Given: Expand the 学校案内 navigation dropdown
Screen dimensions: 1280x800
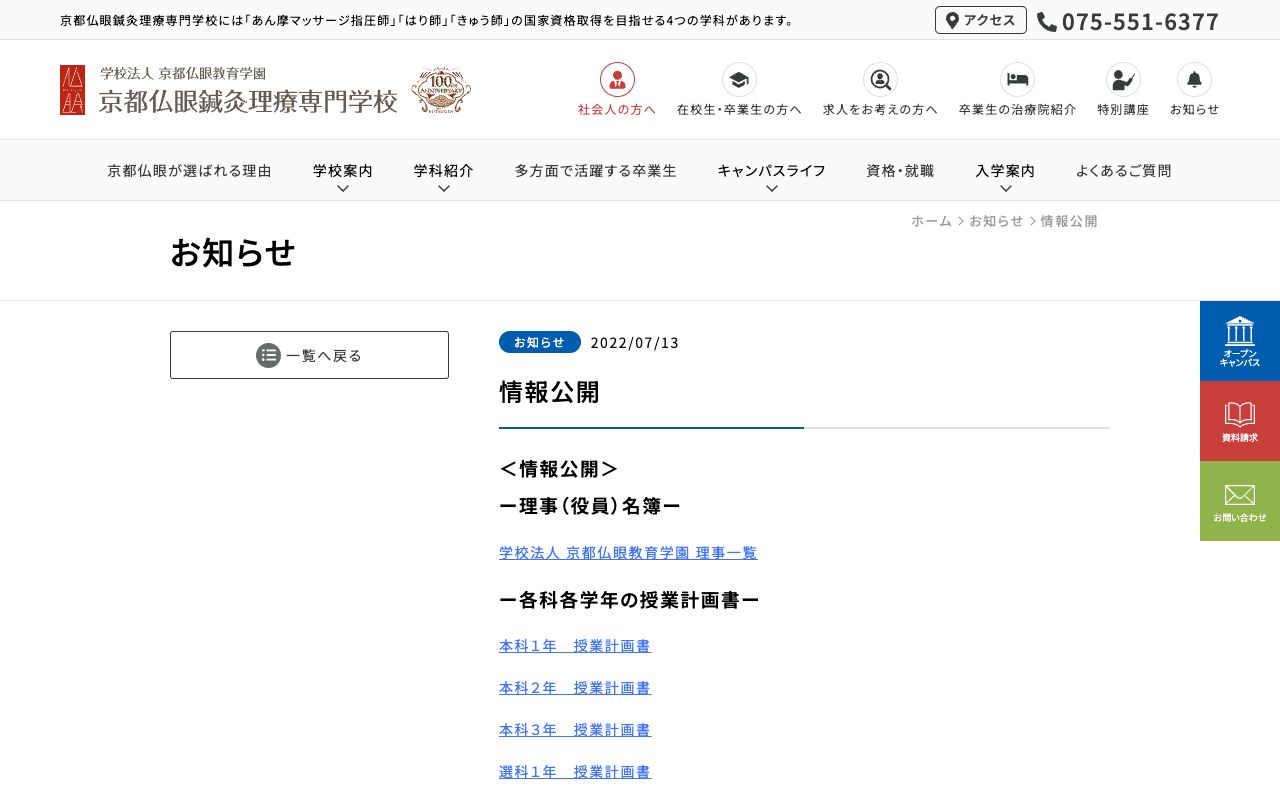Looking at the screenshot, I should (x=342, y=170).
